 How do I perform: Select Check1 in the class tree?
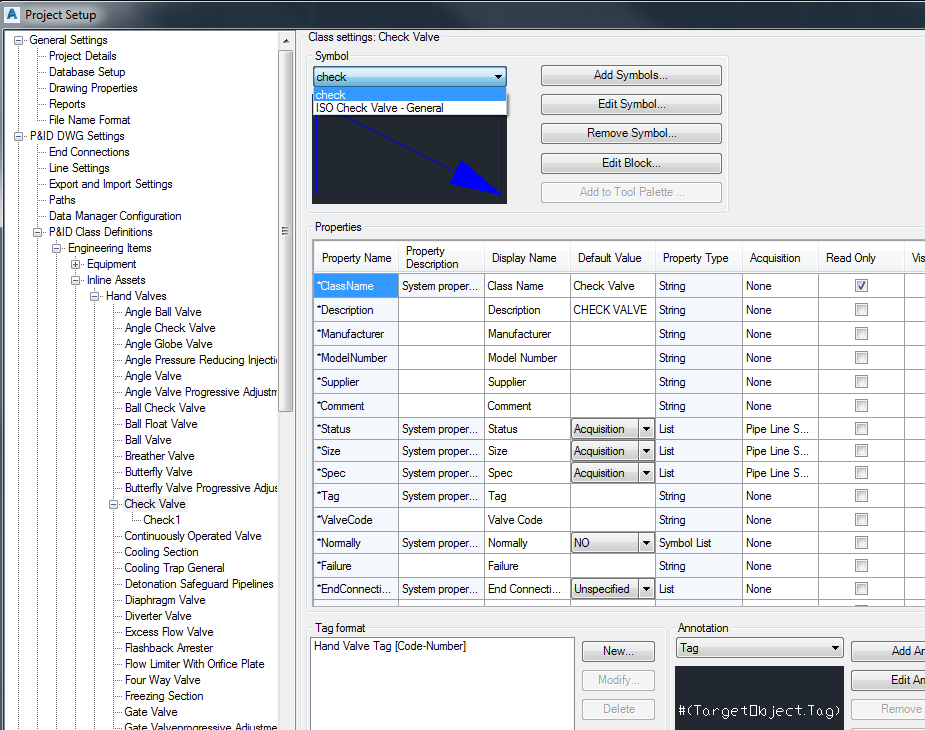[161, 520]
